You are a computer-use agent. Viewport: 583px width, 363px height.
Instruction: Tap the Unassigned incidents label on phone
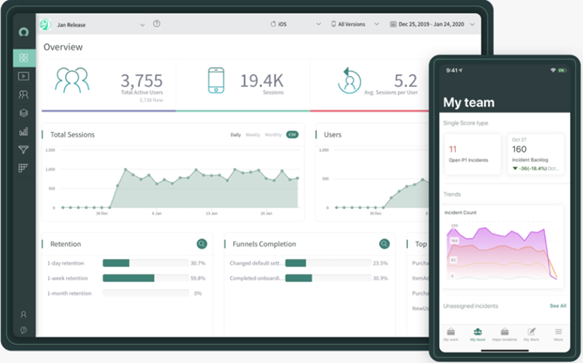click(471, 306)
